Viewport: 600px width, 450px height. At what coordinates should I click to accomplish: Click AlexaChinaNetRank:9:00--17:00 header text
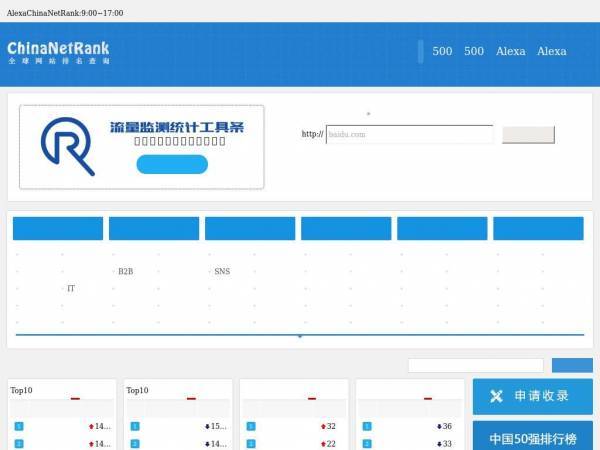point(65,13)
